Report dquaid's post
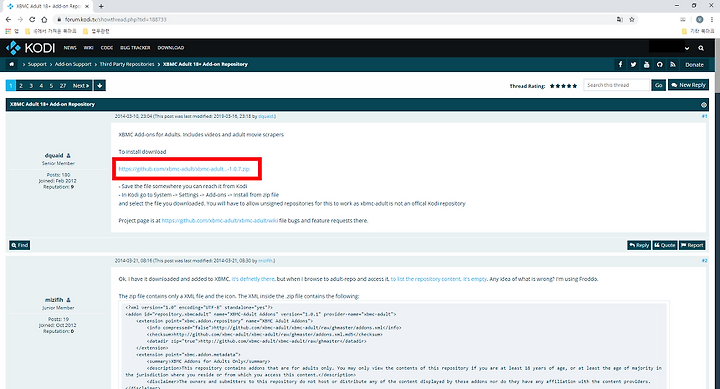 click(x=692, y=245)
